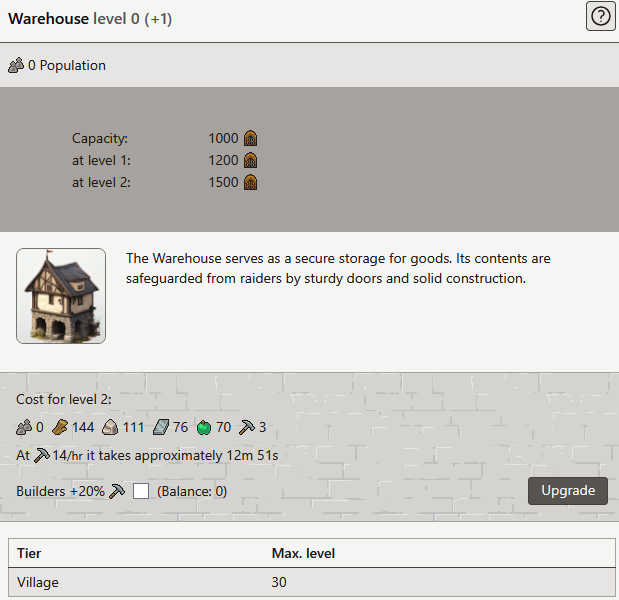
Task: Click the hammer icon after Builders +20%
Action: (x=118, y=491)
